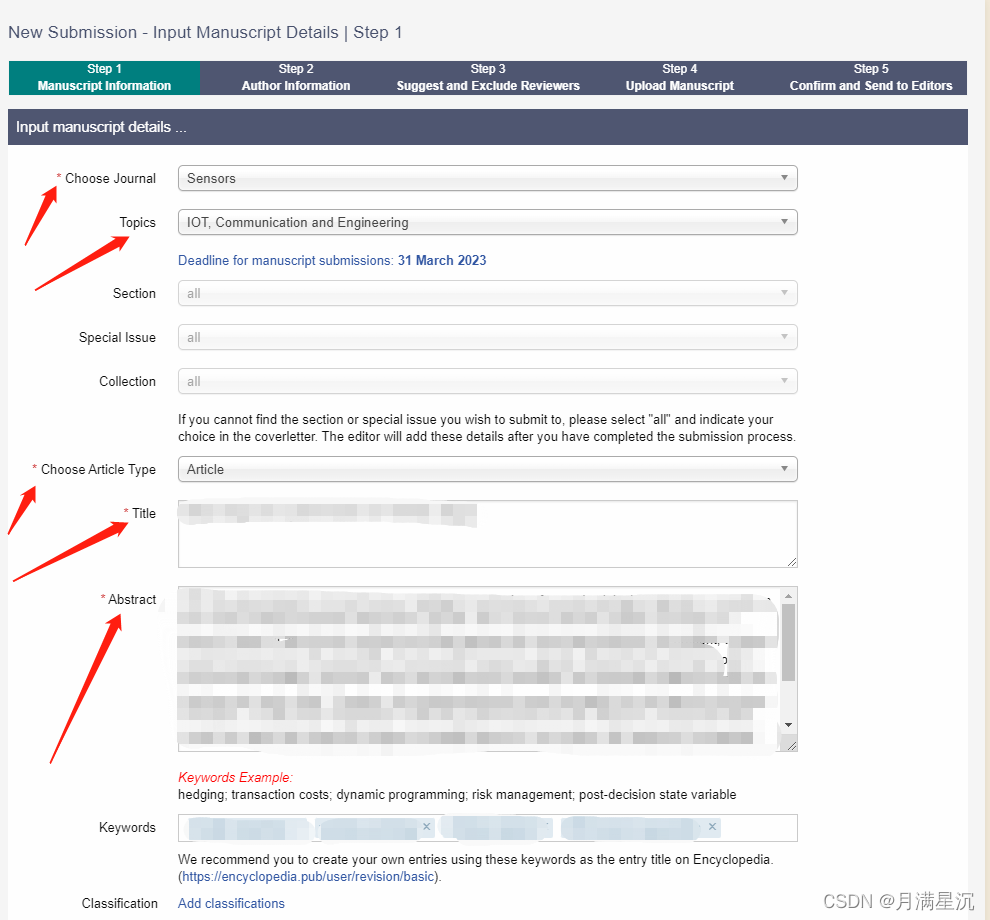
Task: Click the Keywords Example heading
Action: click(x=235, y=777)
